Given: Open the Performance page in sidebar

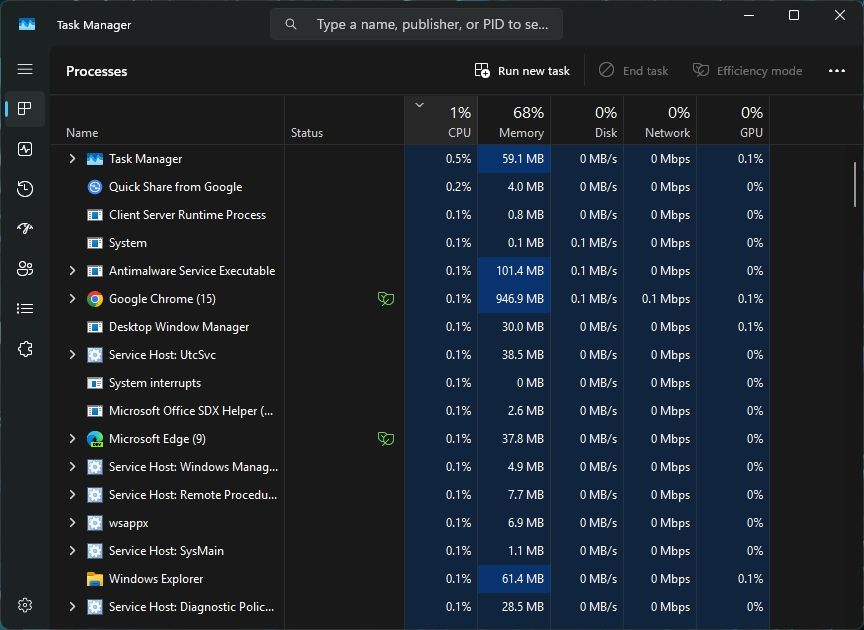Looking at the screenshot, I should [x=25, y=149].
